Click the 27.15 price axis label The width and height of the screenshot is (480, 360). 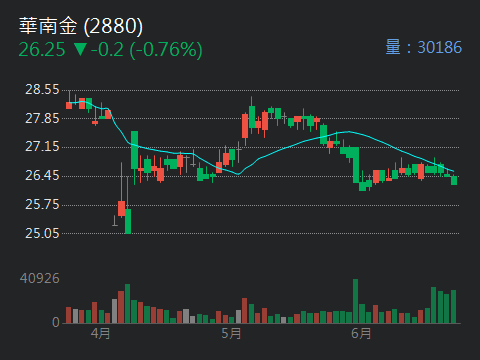(42, 147)
